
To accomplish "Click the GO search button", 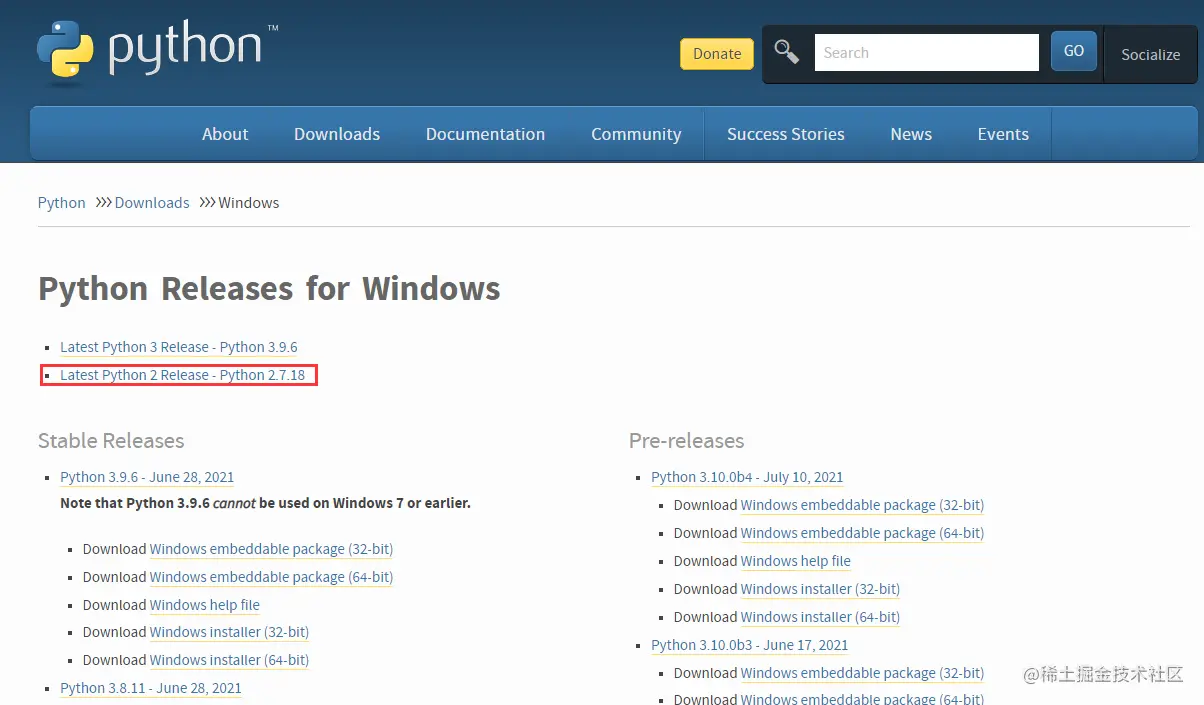I will tap(1074, 51).
